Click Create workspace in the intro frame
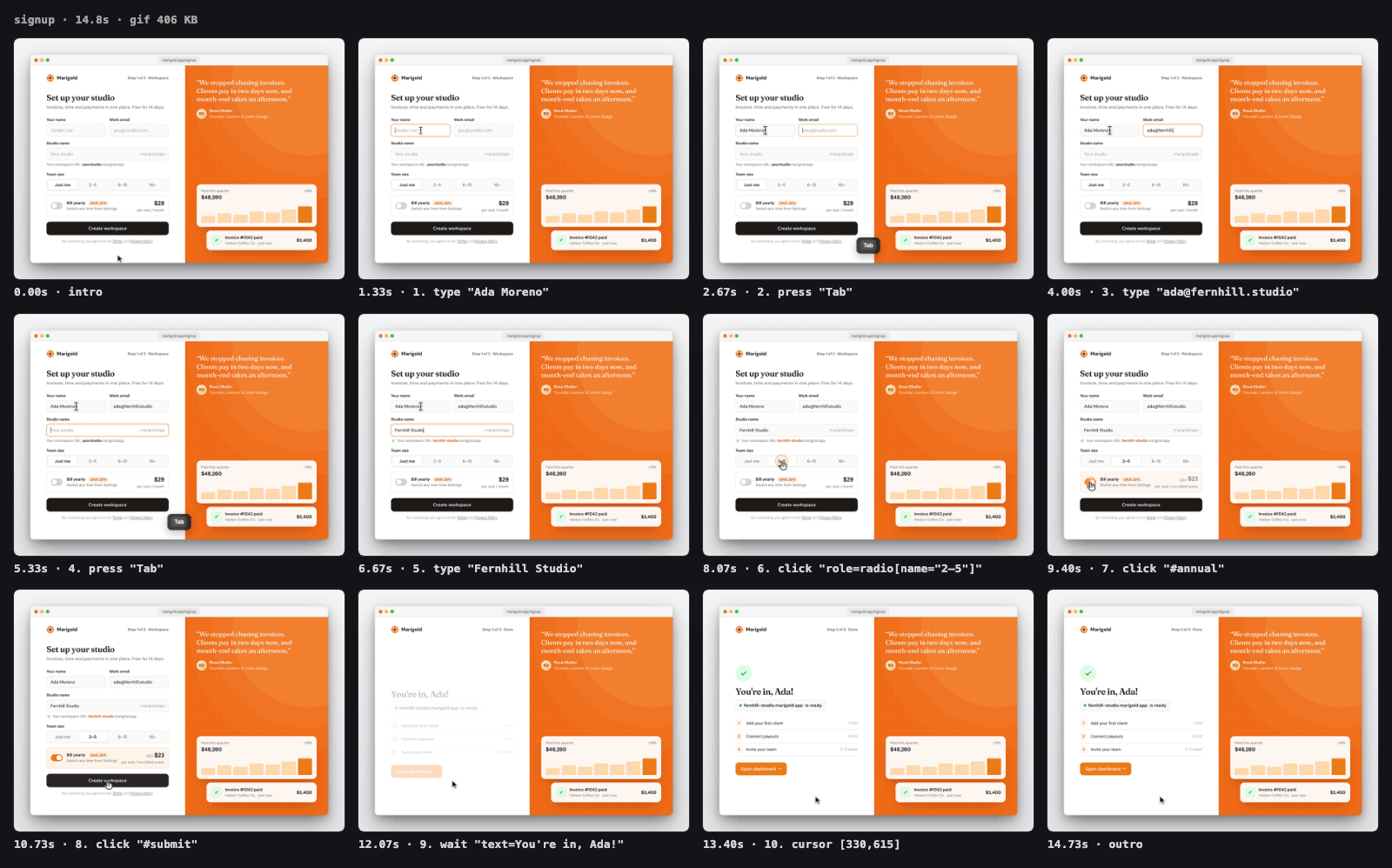This screenshot has width=1392, height=868. pyautogui.click(x=108, y=229)
